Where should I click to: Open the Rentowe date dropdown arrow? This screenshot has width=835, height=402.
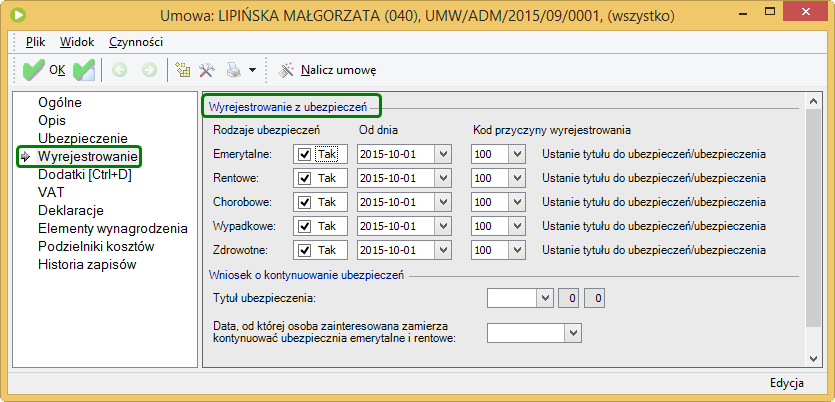click(x=443, y=178)
